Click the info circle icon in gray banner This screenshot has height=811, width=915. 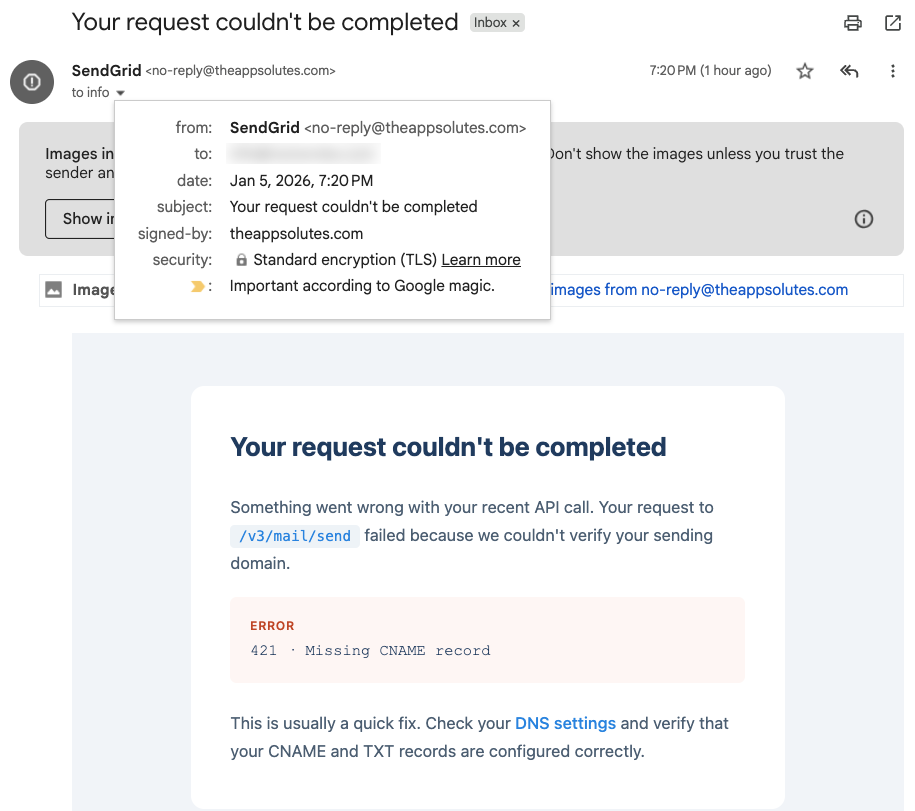point(864,219)
